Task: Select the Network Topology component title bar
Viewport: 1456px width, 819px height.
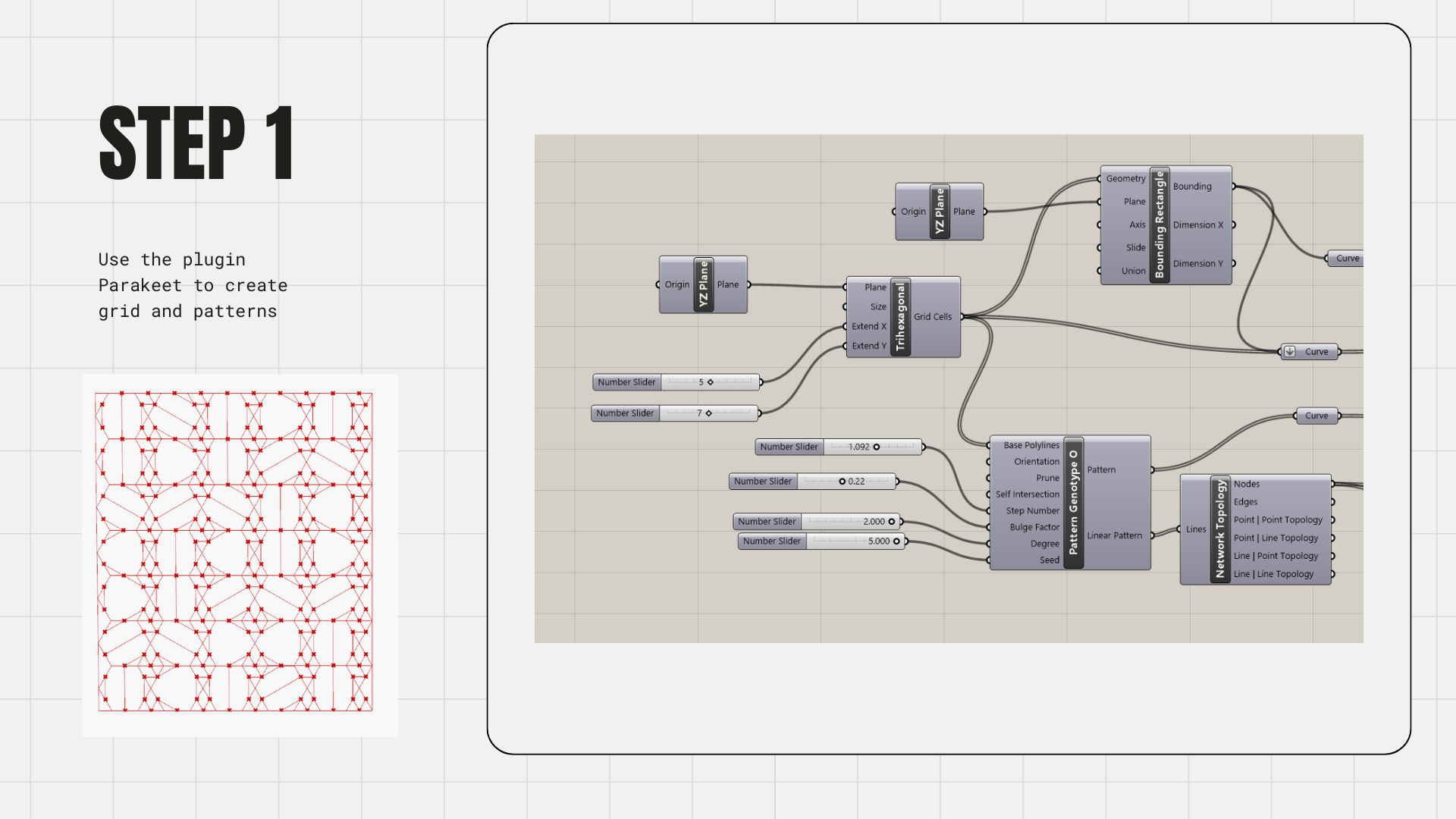Action: (1219, 529)
